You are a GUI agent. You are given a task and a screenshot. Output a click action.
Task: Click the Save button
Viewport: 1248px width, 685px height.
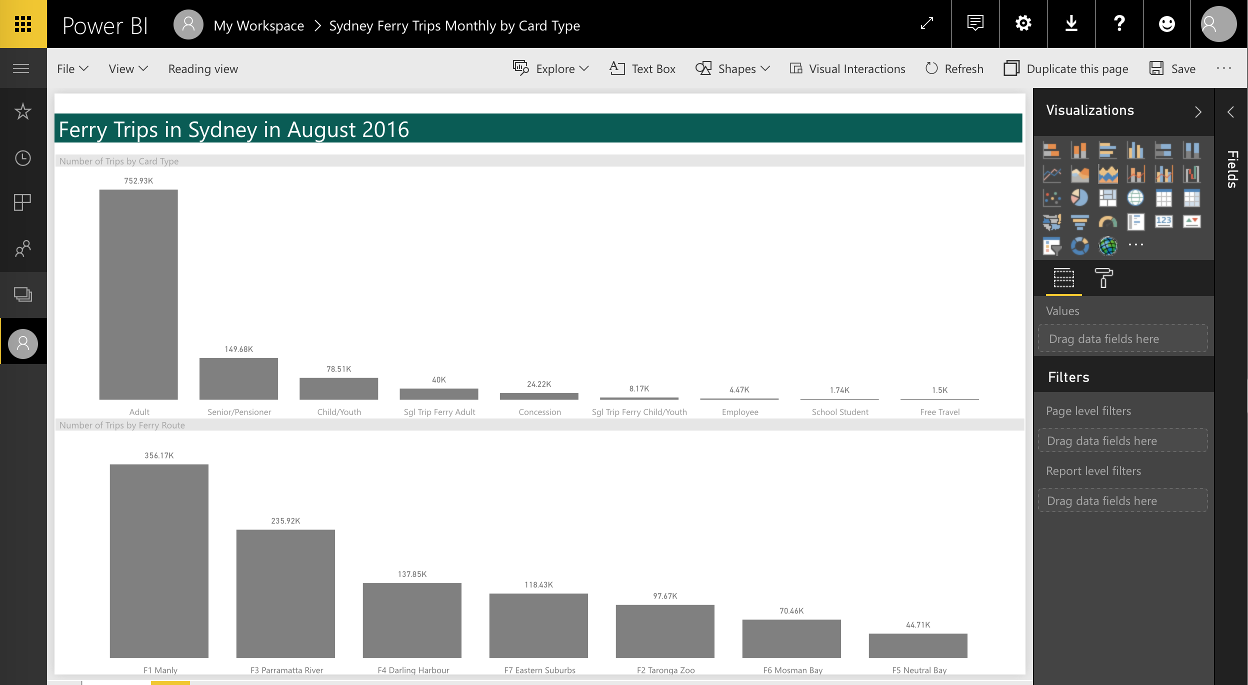pyautogui.click(x=1172, y=69)
